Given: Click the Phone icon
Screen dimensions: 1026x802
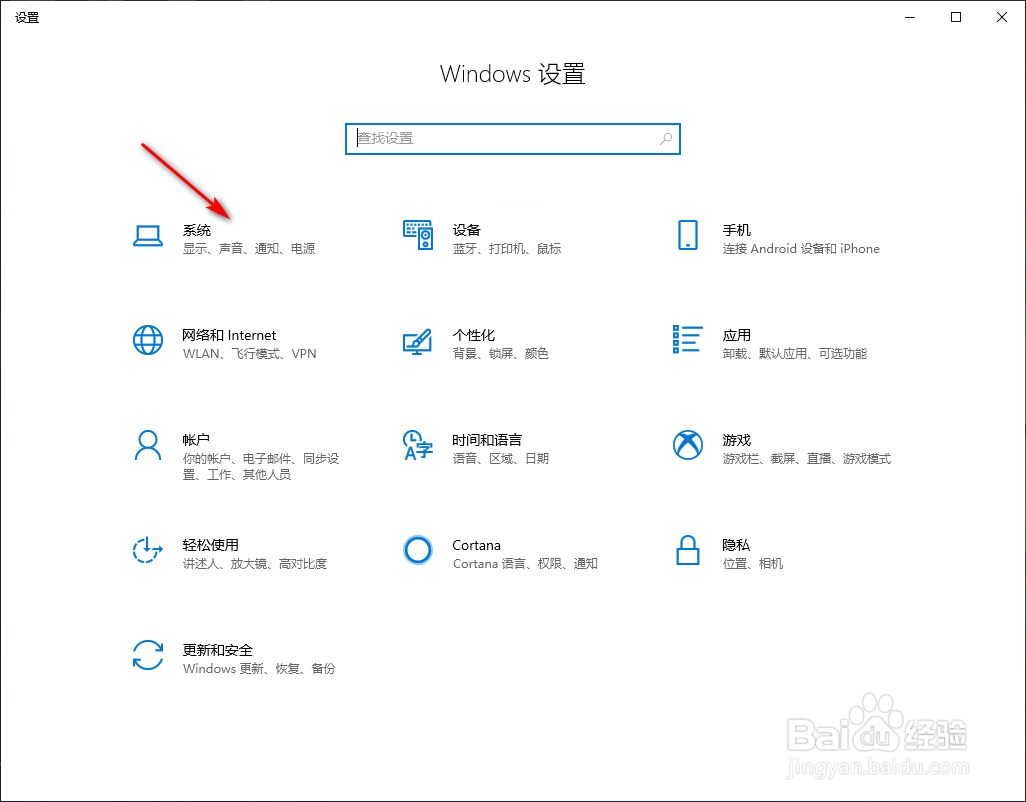Looking at the screenshot, I should pos(688,235).
